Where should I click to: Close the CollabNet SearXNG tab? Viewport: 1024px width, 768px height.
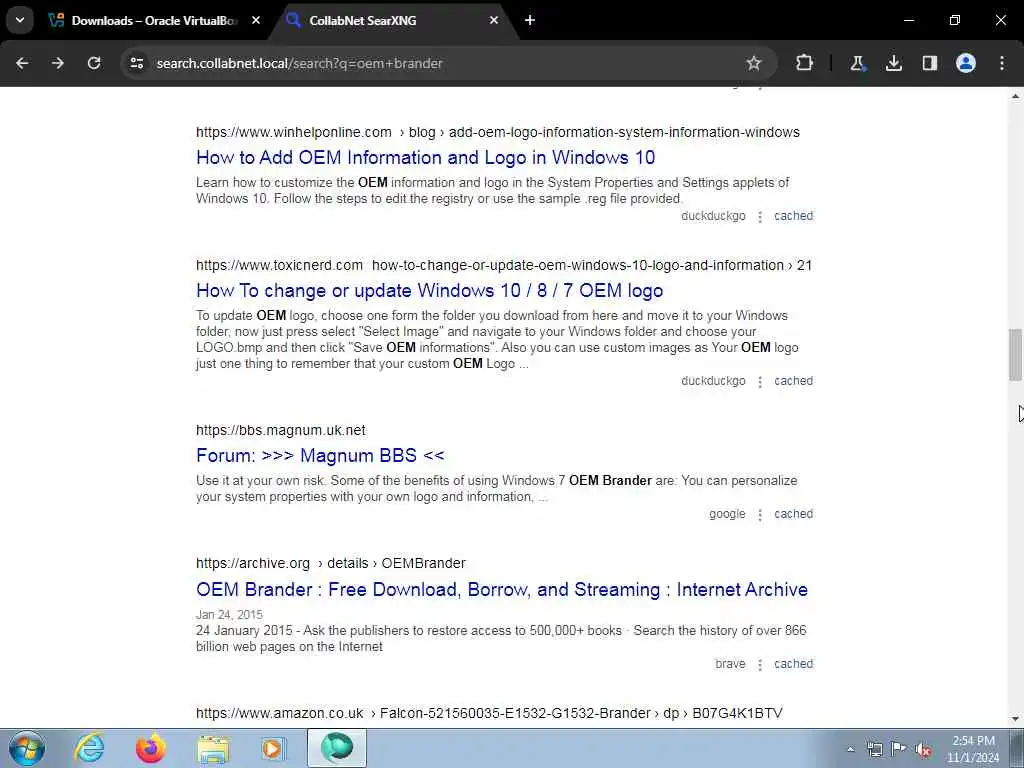pyautogui.click(x=494, y=20)
